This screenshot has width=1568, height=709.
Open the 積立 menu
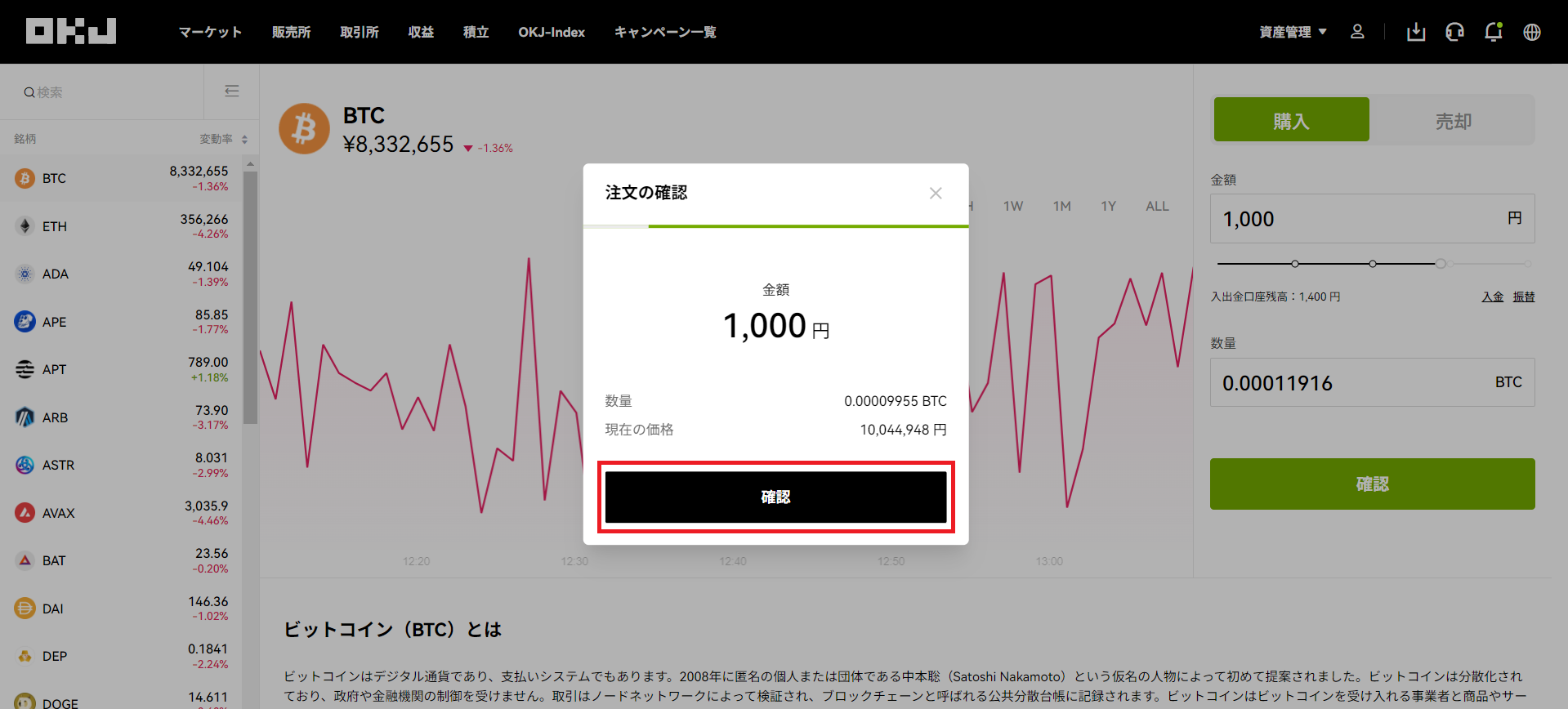pos(476,32)
